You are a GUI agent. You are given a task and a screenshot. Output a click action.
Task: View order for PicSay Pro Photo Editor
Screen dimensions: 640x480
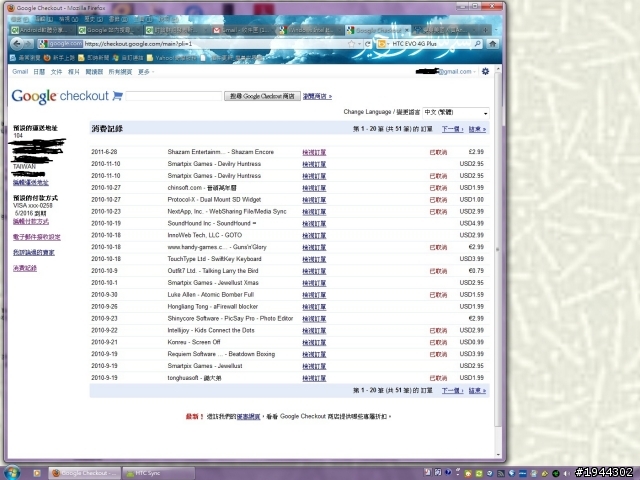(314, 319)
